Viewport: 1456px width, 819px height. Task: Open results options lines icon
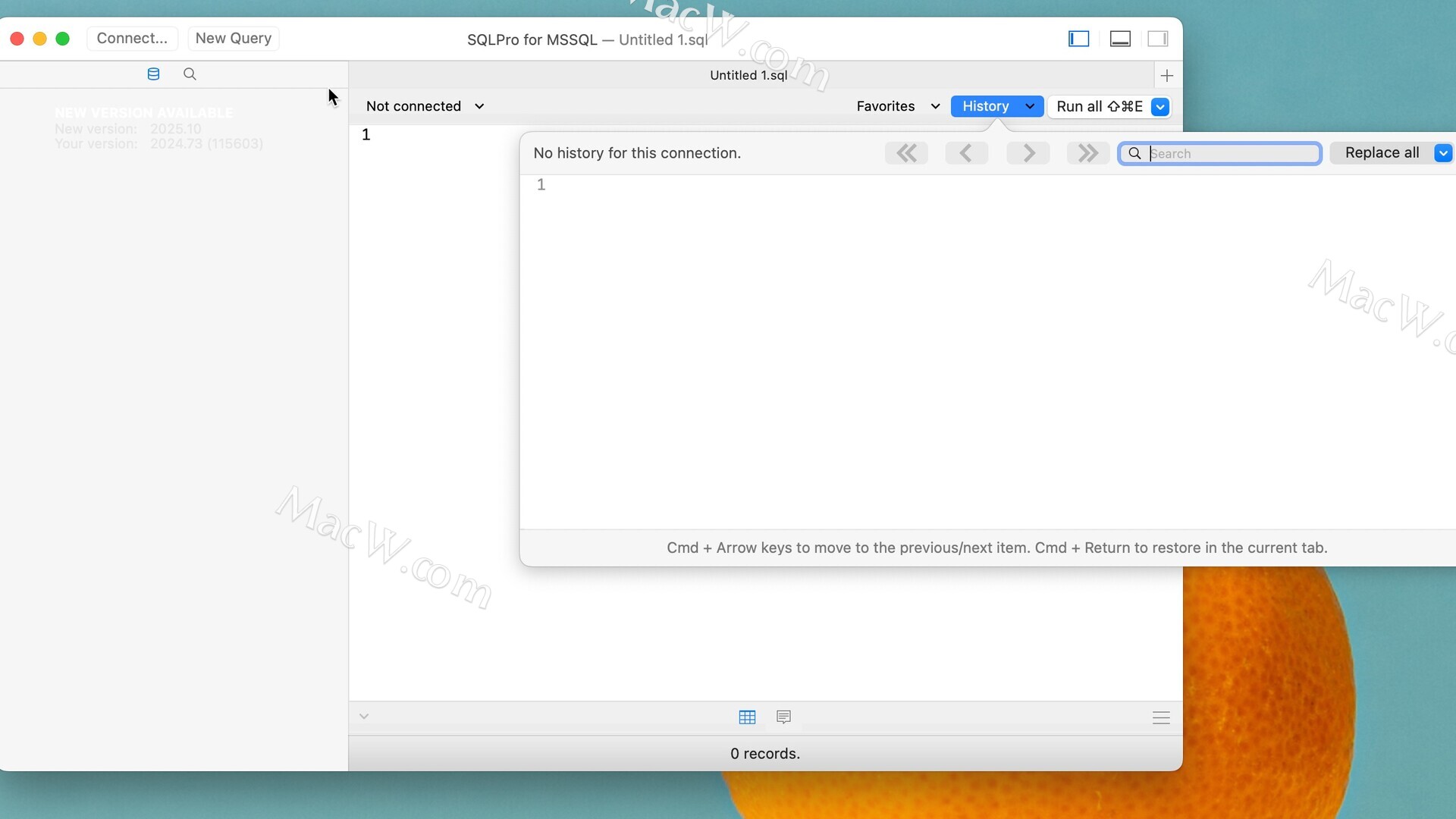pos(1161,717)
